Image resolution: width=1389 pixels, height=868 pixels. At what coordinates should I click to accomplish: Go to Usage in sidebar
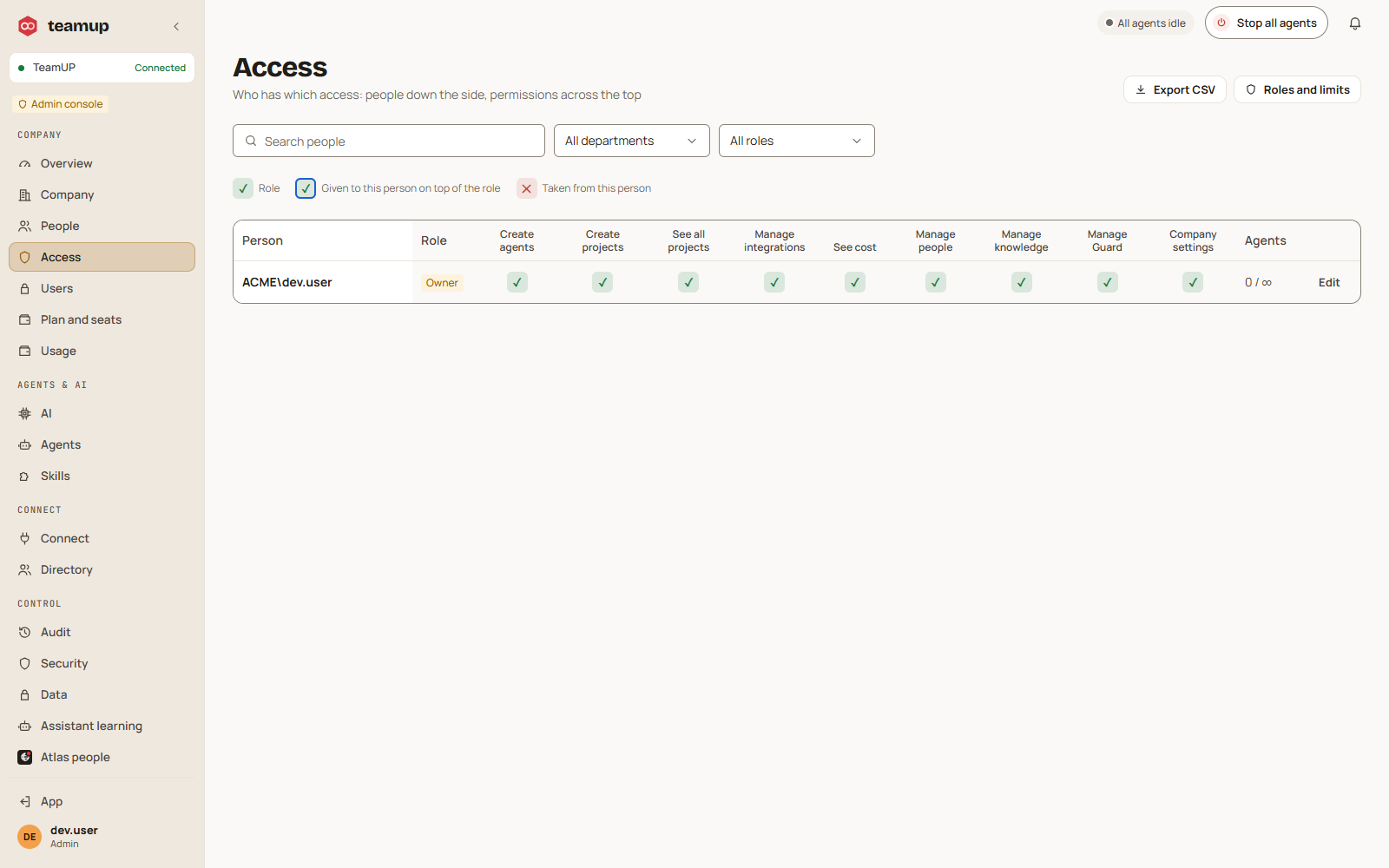pyautogui.click(x=102, y=351)
